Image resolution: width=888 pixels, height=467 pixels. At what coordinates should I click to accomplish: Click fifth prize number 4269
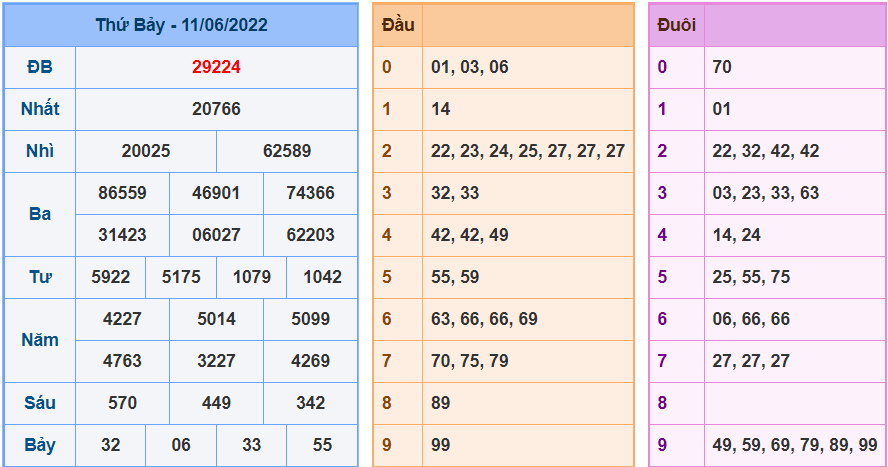click(x=310, y=361)
